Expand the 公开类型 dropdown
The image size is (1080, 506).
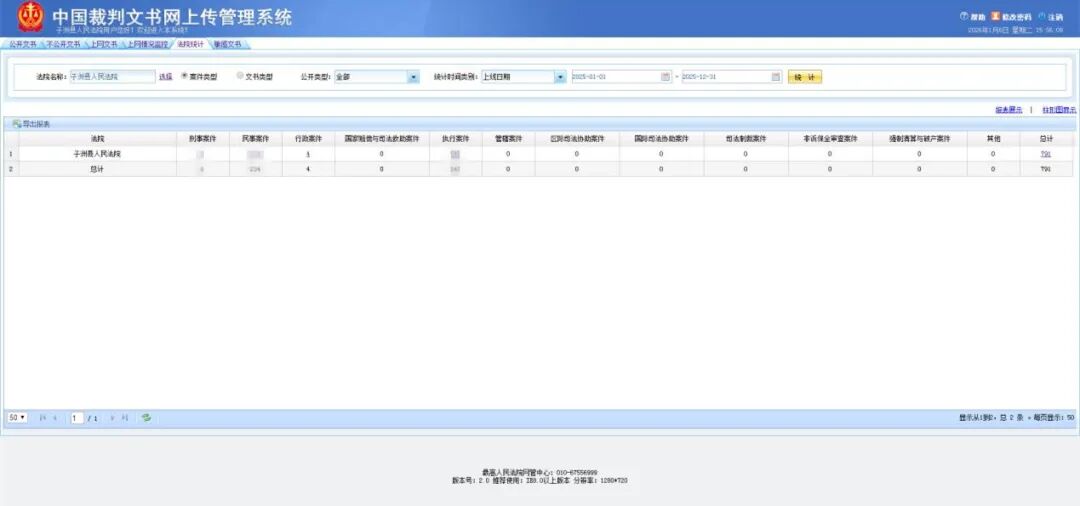coord(413,77)
